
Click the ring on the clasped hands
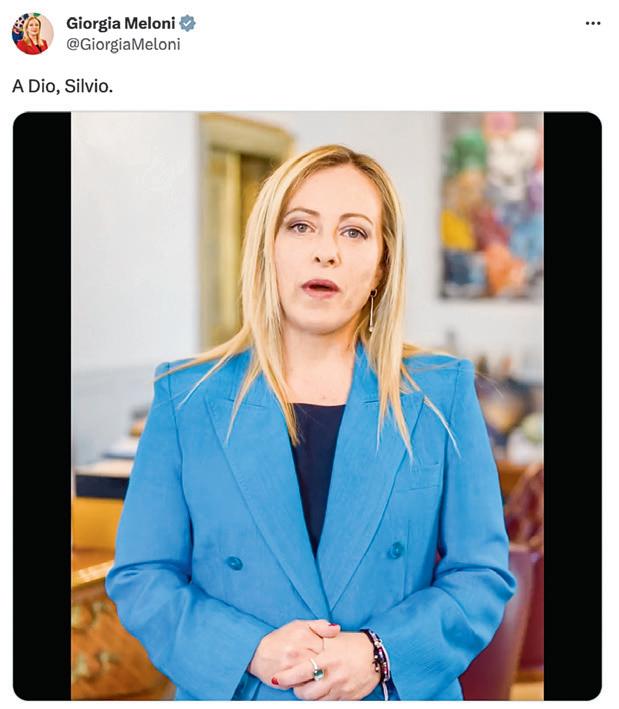[317, 669]
